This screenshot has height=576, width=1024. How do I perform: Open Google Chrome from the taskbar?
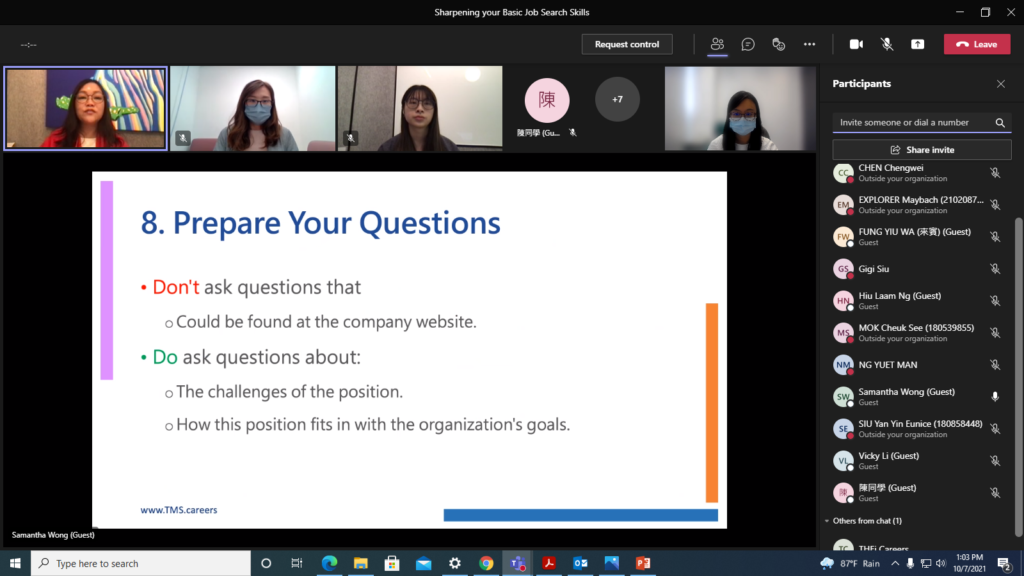pyautogui.click(x=486, y=563)
